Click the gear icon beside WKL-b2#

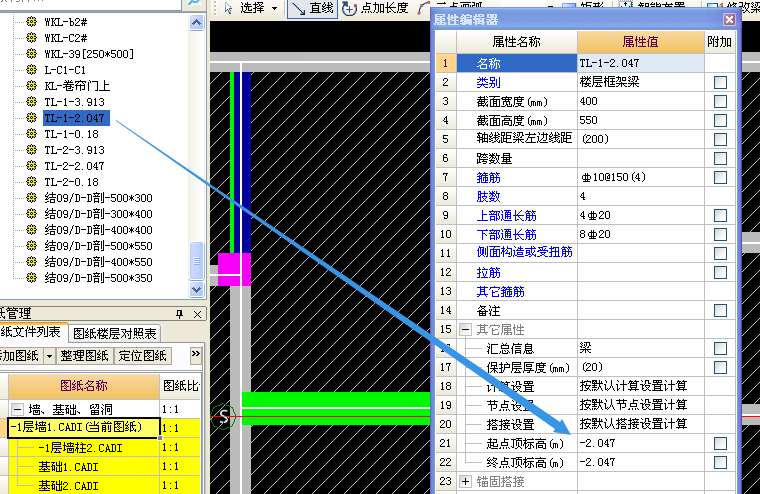click(32, 22)
